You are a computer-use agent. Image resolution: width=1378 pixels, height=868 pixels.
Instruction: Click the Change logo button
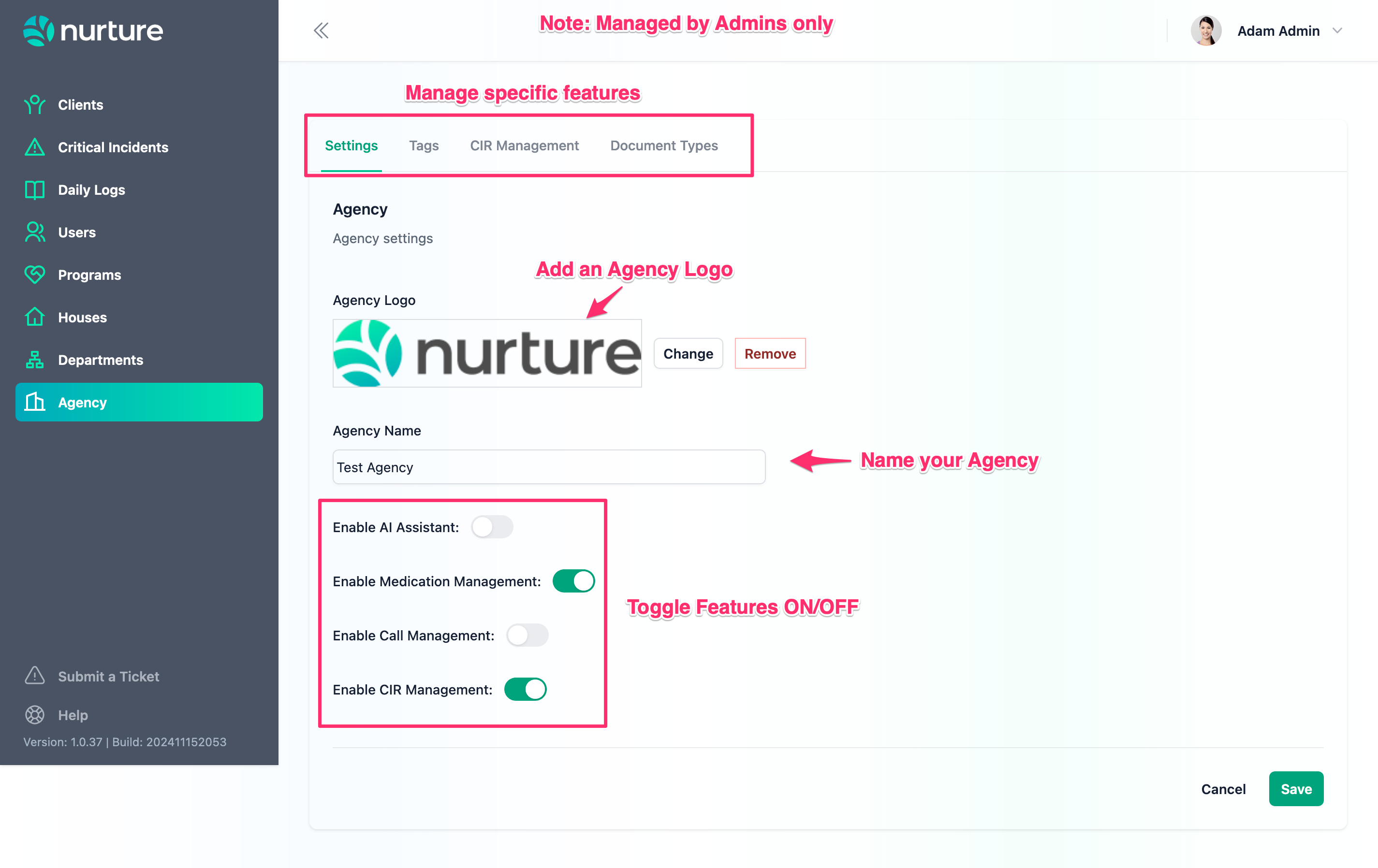tap(687, 354)
